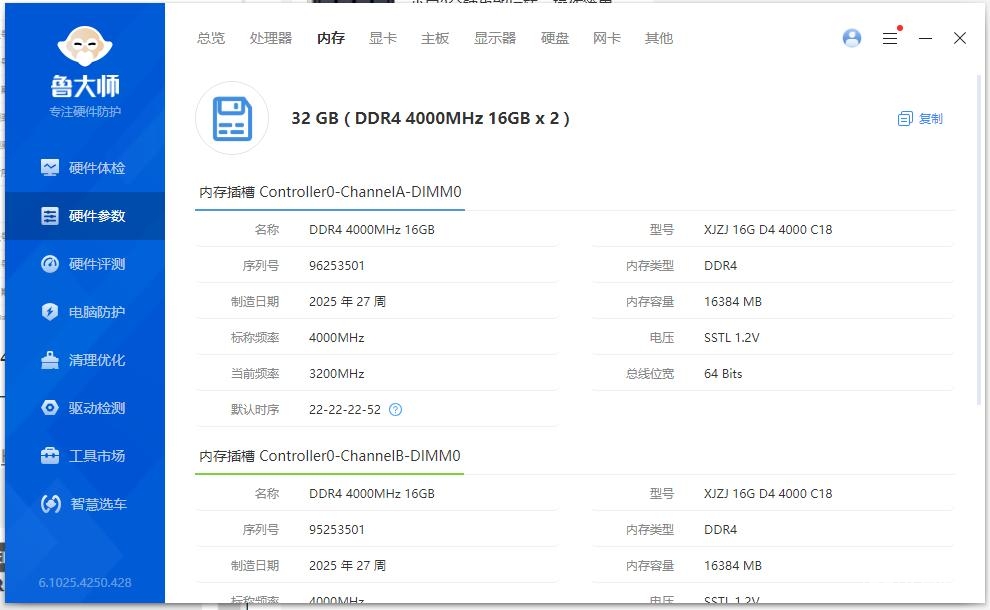This screenshot has width=990, height=610.
Task: Select 硬件参数 in sidebar
Action: [x=85, y=216]
